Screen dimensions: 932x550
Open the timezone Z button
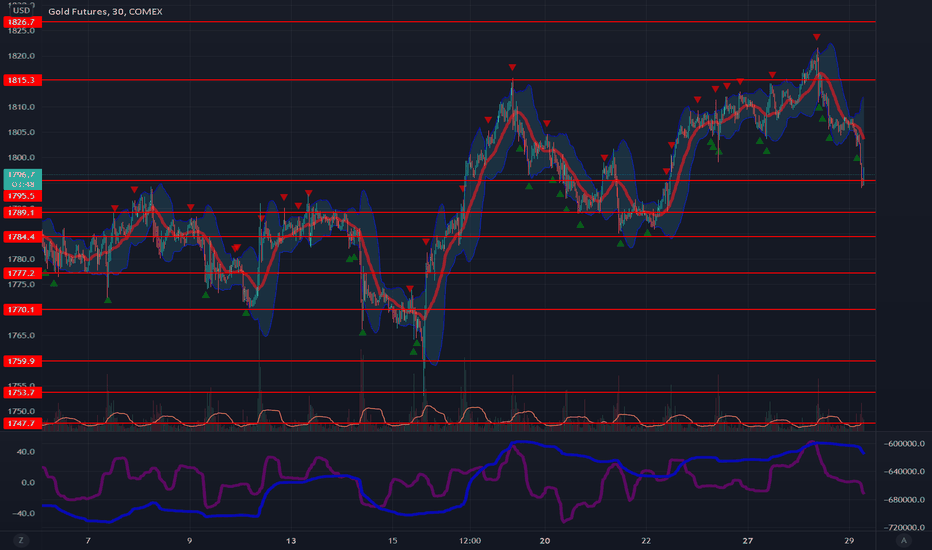[21, 540]
